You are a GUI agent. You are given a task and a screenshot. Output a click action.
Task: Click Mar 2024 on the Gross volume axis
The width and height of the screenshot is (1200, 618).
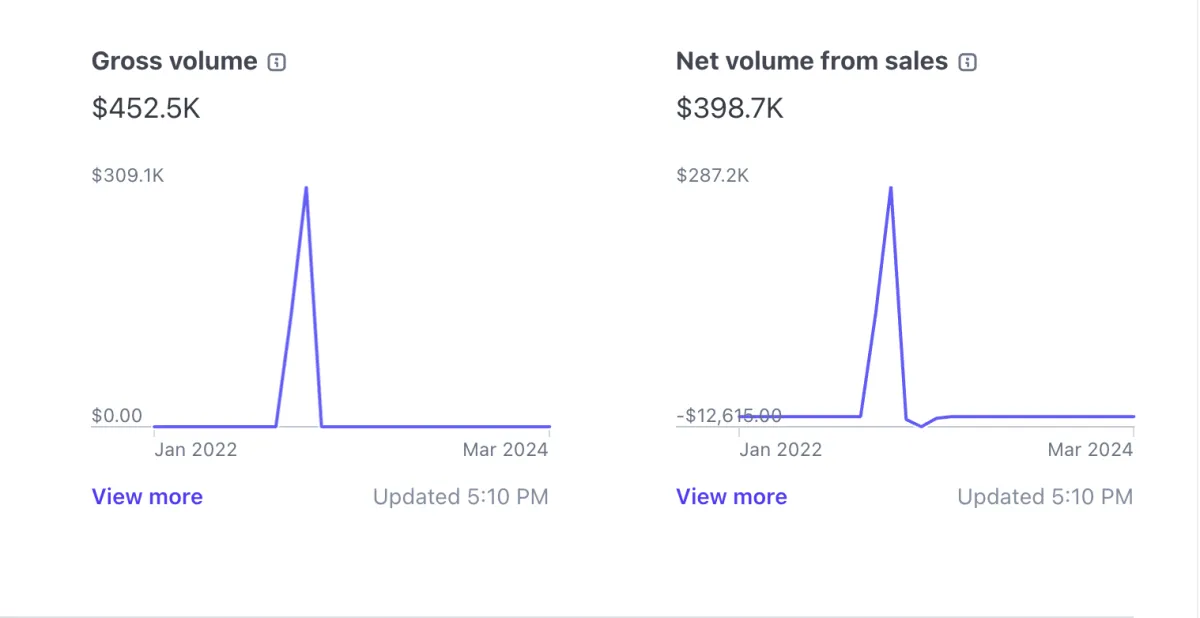[x=505, y=450]
